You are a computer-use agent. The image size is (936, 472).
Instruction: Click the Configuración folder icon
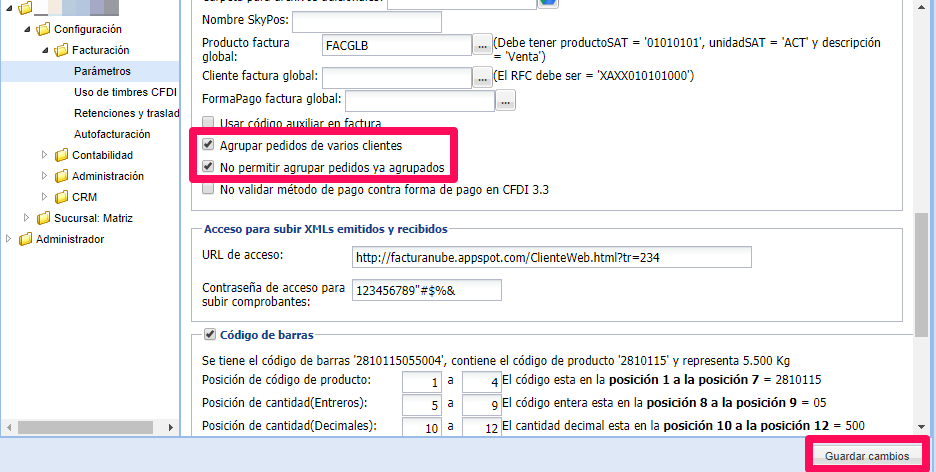[44, 30]
